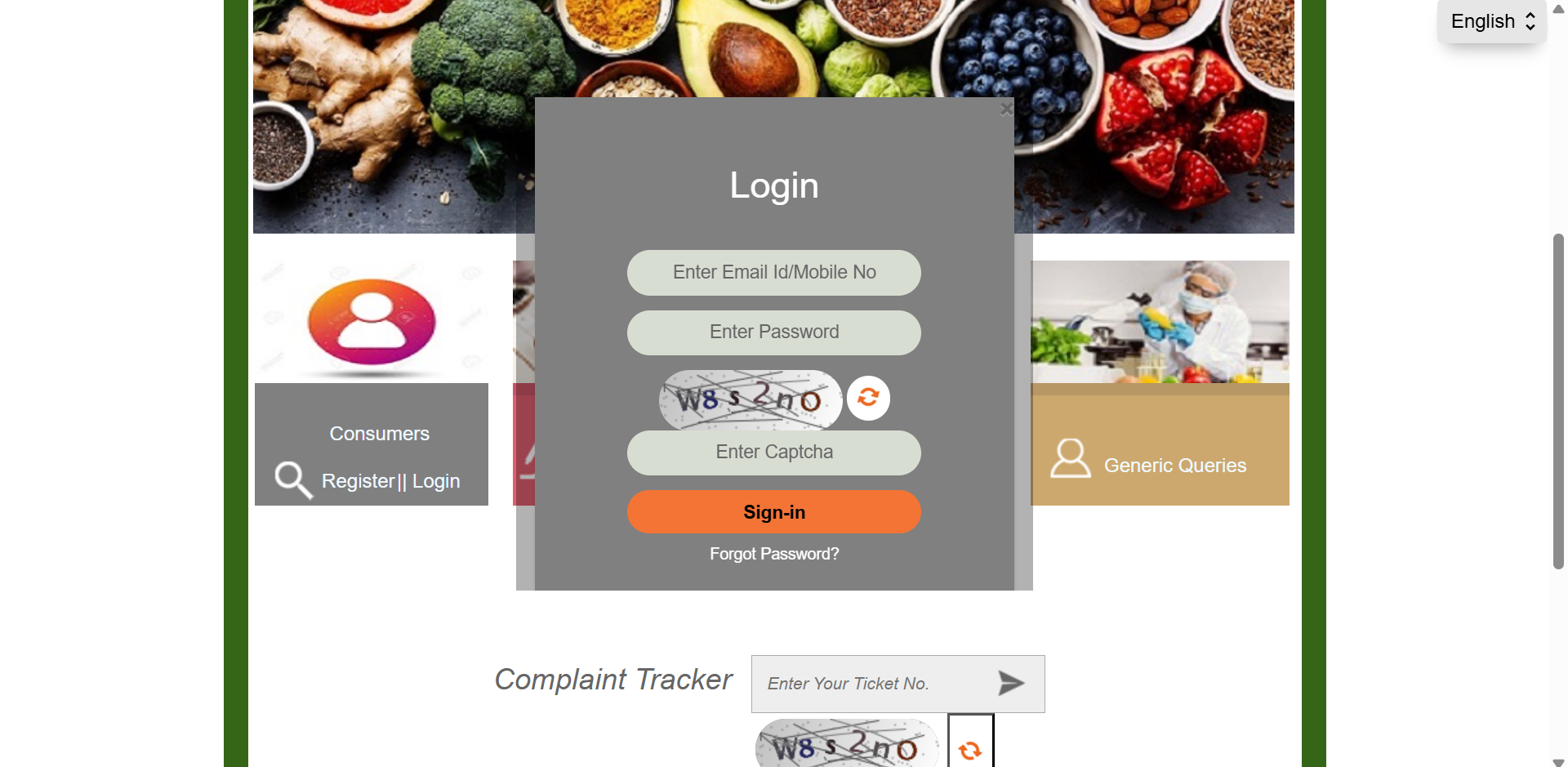
Task: Click the login captcha image
Action: coord(751,399)
